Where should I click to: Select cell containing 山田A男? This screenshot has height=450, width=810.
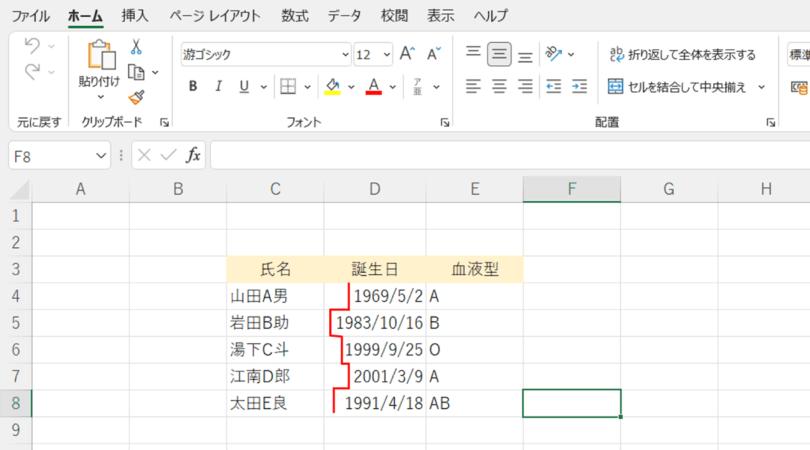tap(275, 296)
